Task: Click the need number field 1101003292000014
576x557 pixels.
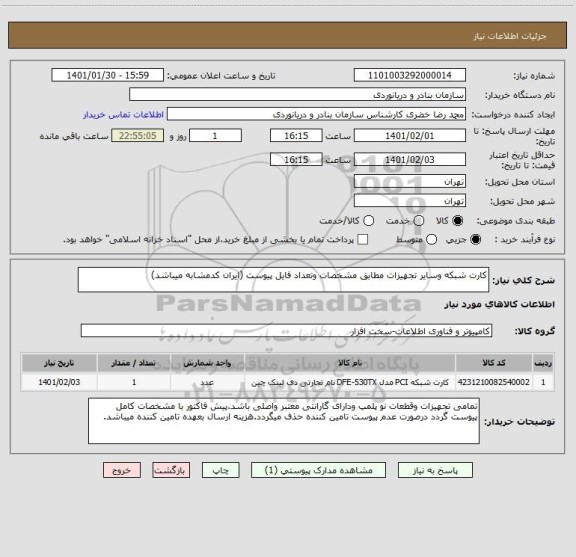Action: coord(410,75)
